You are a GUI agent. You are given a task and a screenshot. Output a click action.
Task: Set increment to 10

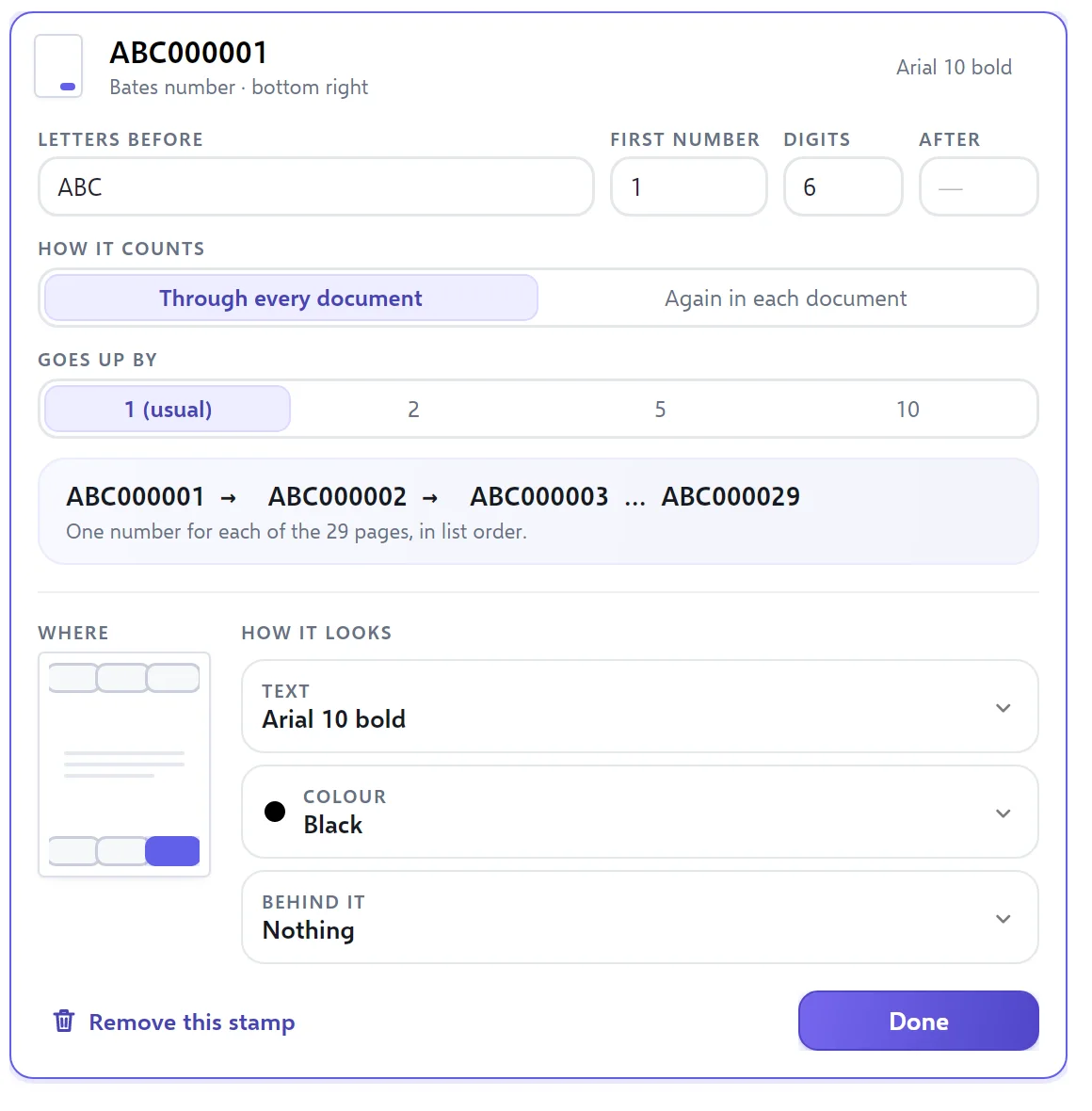[907, 409]
